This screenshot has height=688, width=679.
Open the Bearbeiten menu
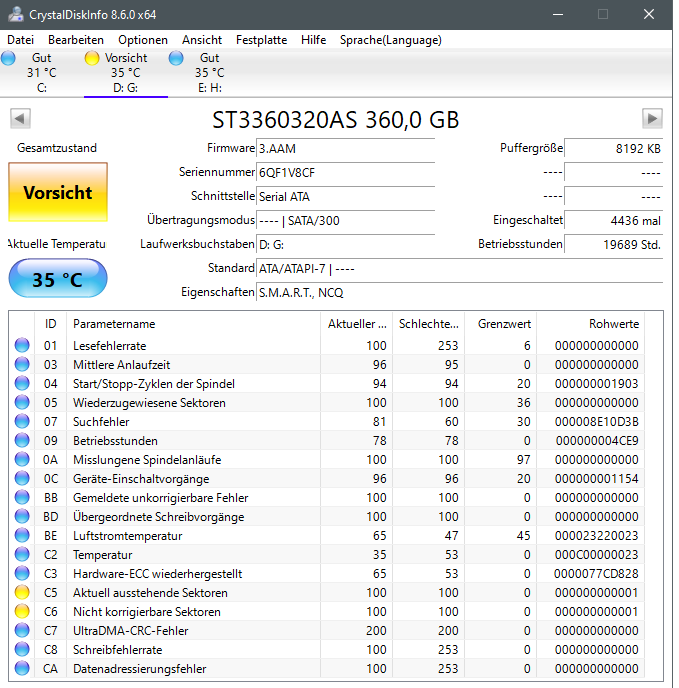click(x=76, y=40)
